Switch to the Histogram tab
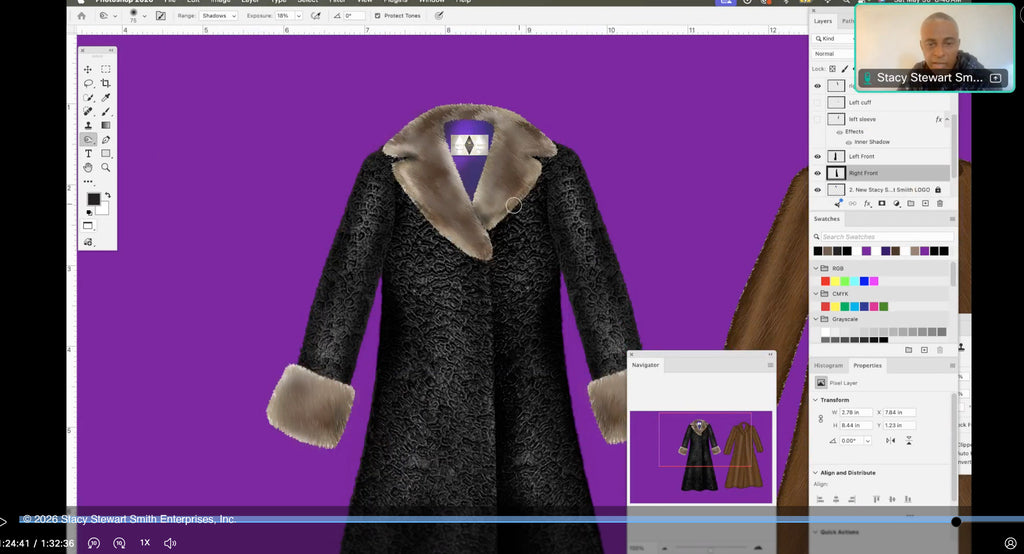 coord(828,366)
